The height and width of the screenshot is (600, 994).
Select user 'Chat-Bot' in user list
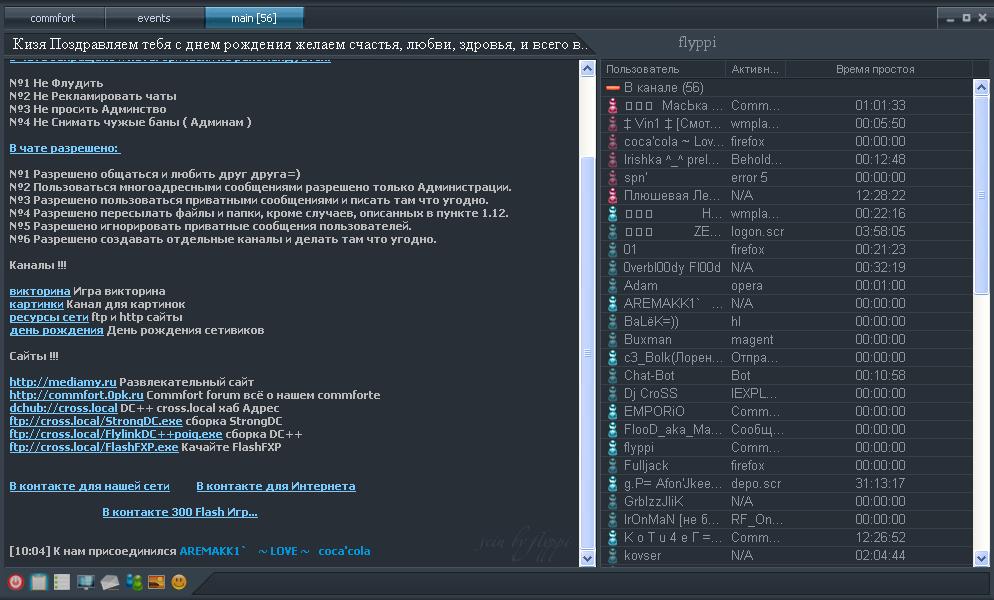tap(649, 375)
